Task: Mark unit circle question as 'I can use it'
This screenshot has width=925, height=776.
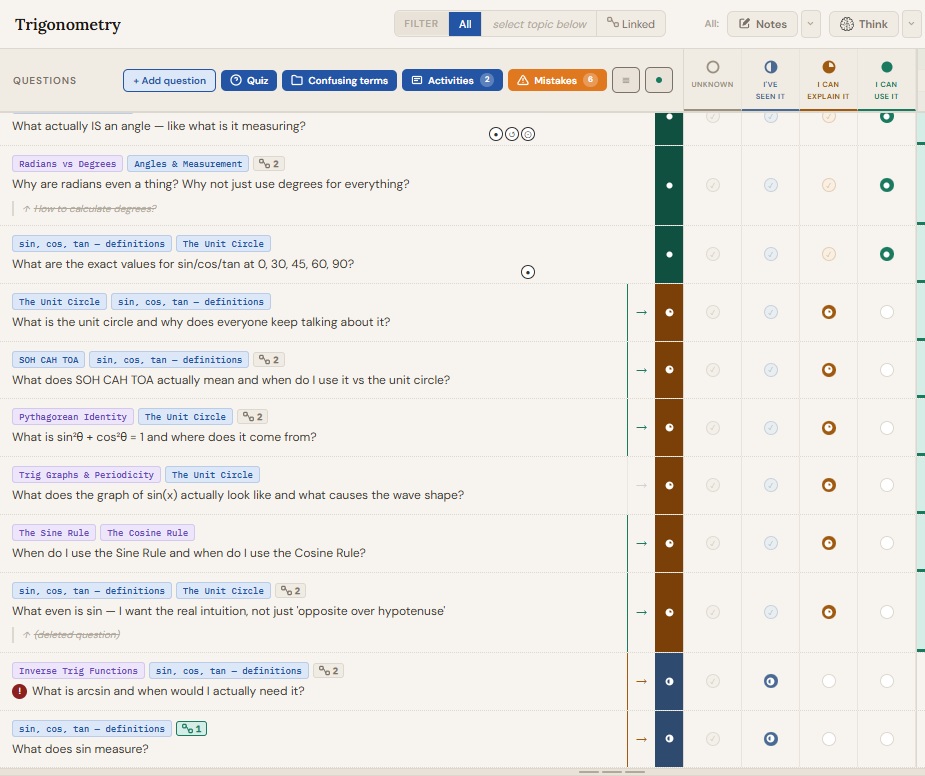Action: click(x=886, y=312)
